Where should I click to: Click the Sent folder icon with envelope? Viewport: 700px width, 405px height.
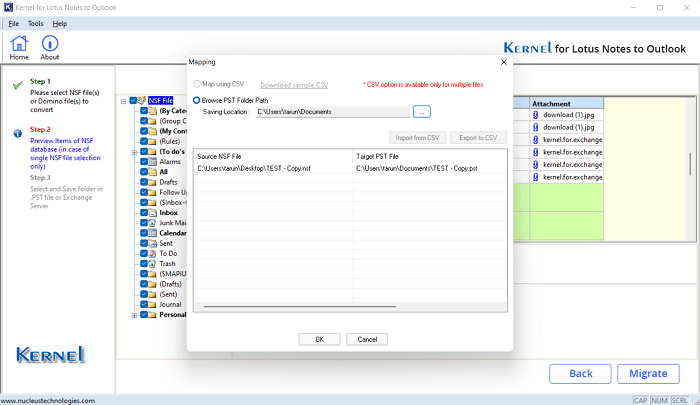152,243
